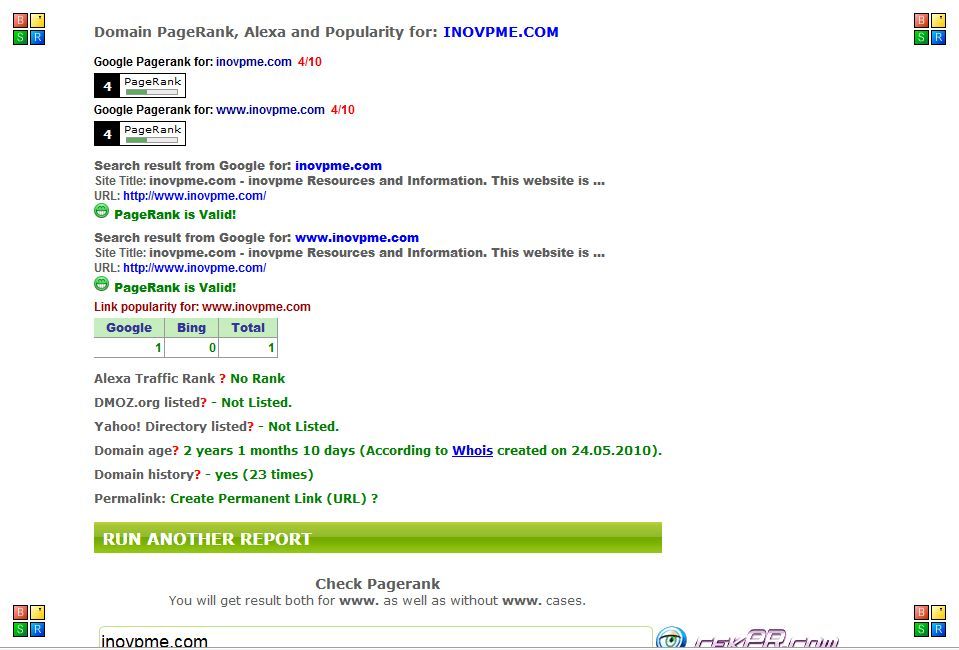Click the green S icon in the top-left corner
The image size is (959, 650).
coord(20,37)
